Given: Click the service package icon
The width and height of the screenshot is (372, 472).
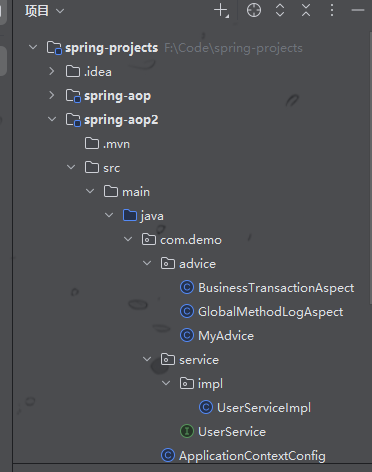Looking at the screenshot, I should (168, 359).
